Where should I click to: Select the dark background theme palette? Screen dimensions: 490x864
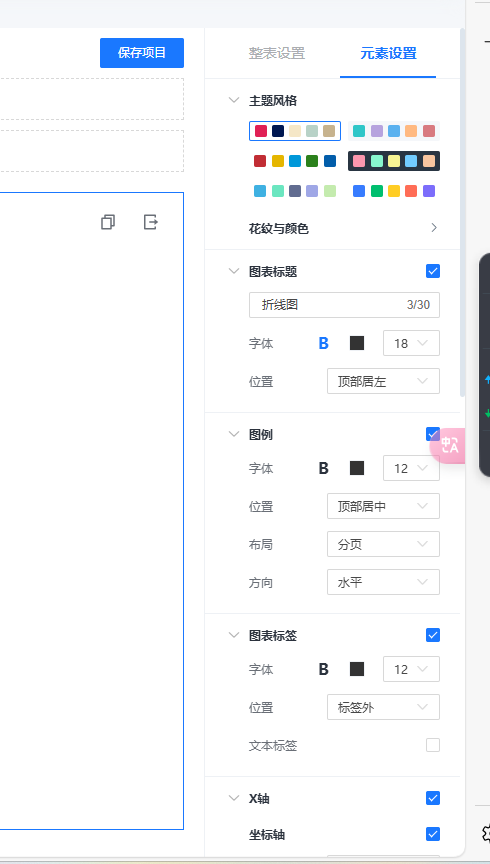point(394,161)
